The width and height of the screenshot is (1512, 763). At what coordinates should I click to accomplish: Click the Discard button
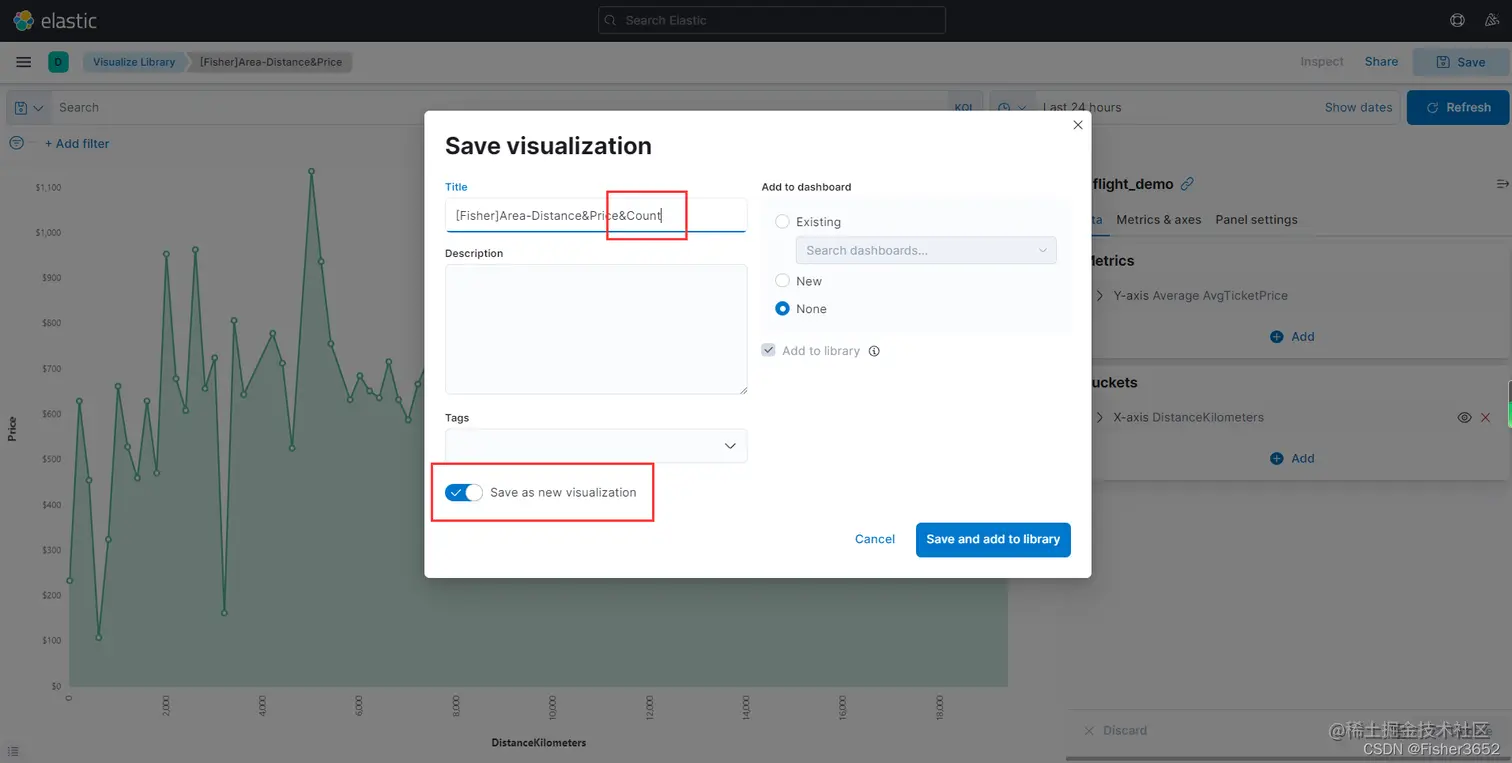pos(1116,730)
